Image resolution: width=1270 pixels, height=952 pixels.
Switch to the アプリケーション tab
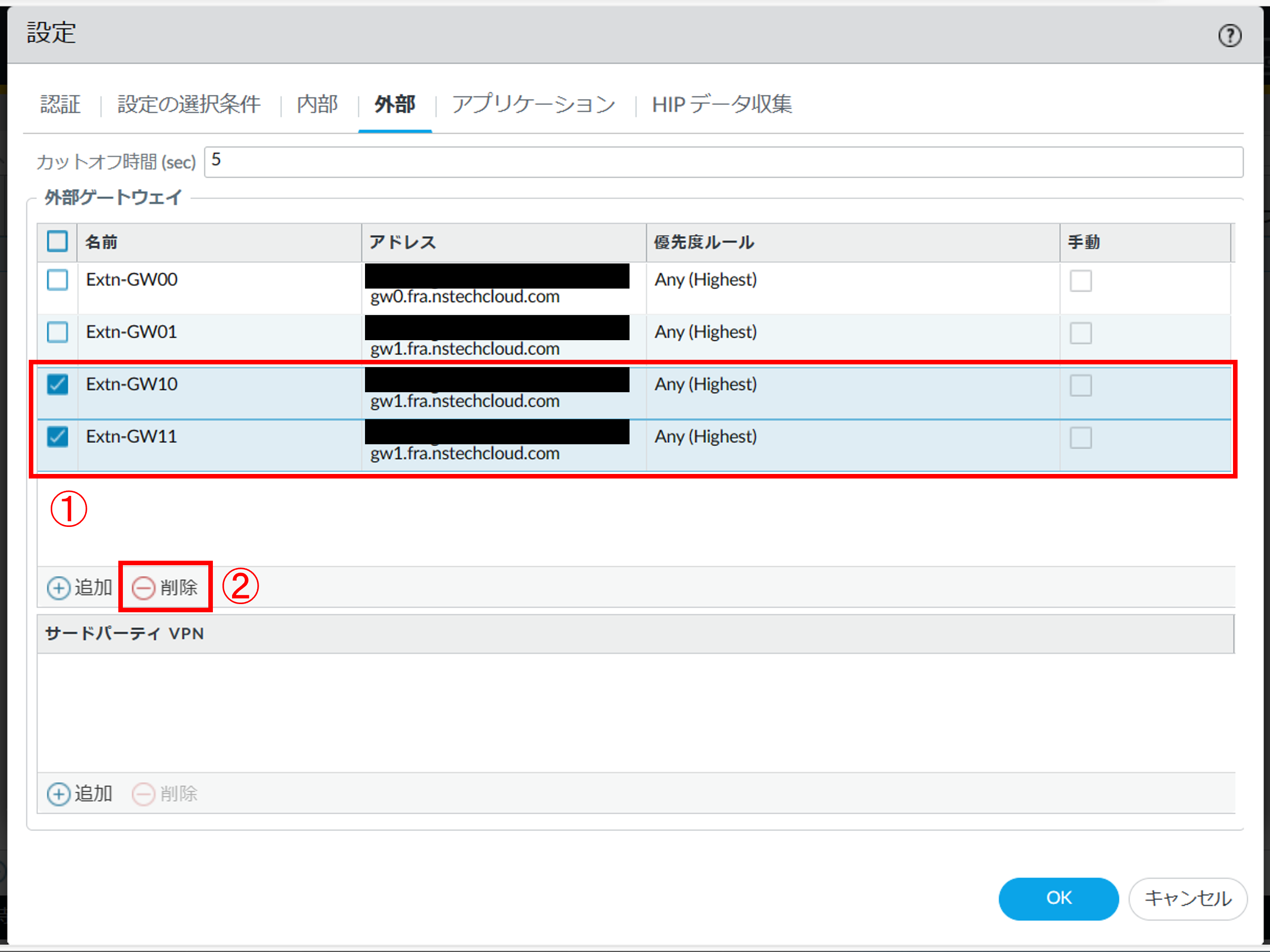click(x=534, y=105)
